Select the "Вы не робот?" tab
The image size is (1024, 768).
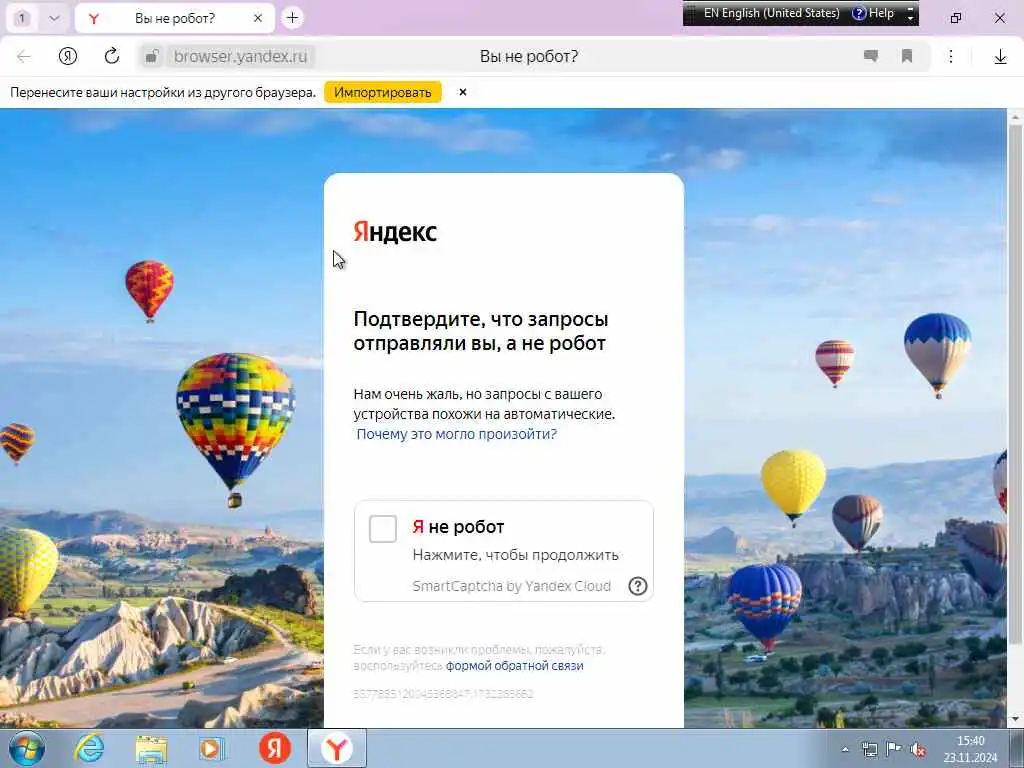(x=175, y=18)
